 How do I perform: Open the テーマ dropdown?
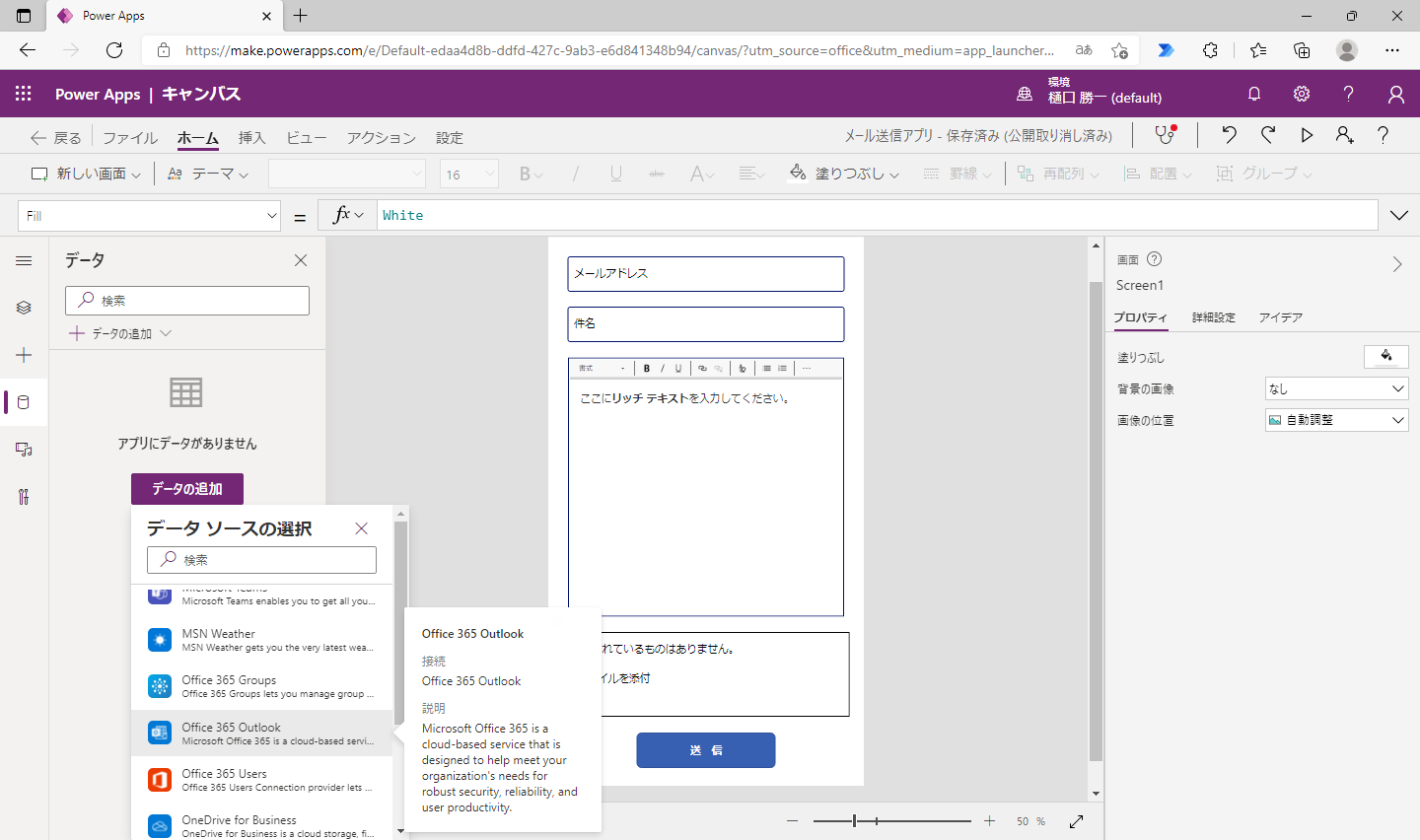[x=208, y=174]
